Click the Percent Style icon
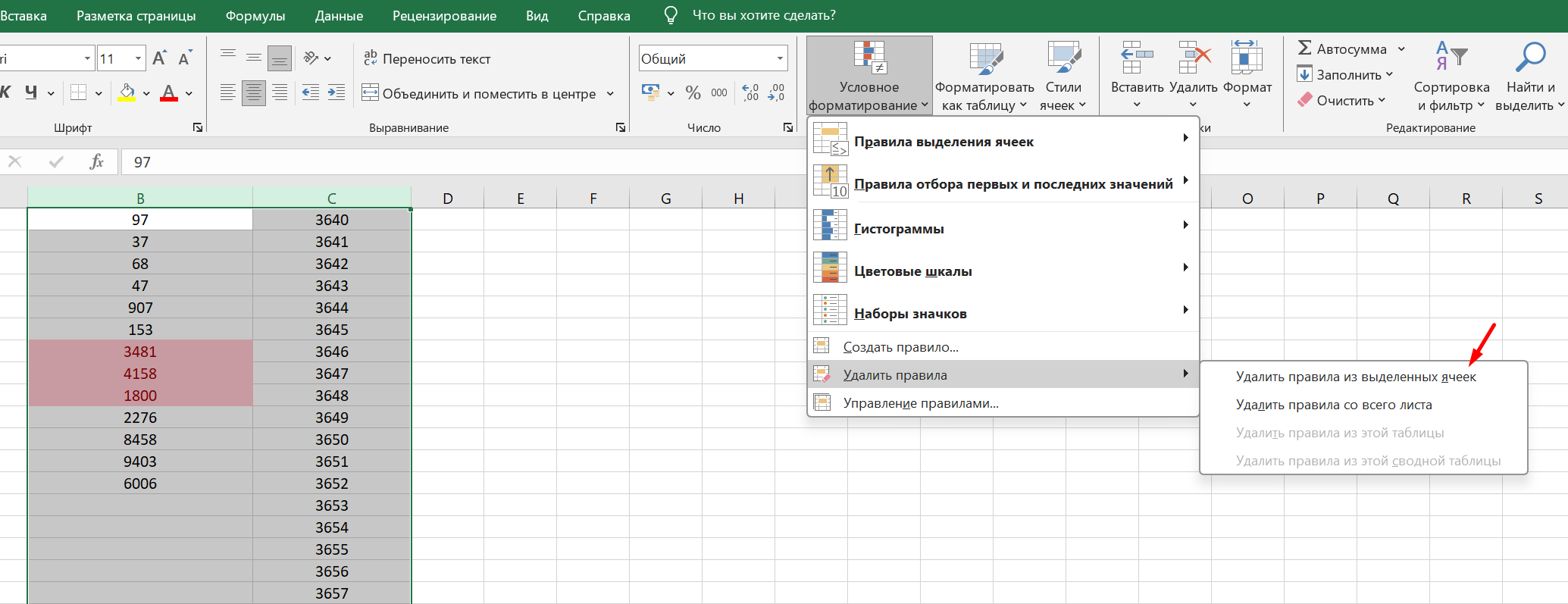Viewport: 1568px width, 604px height. [693, 93]
